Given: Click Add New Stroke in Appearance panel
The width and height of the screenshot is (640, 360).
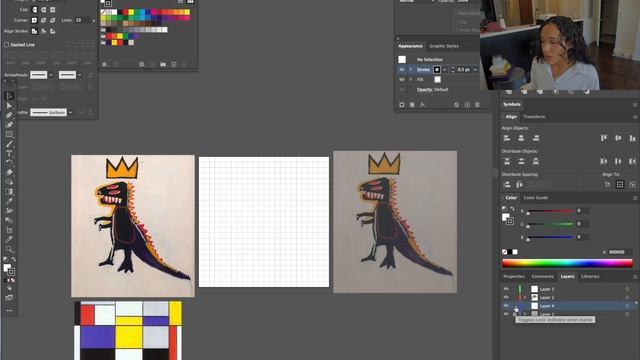Looking at the screenshot, I should [x=402, y=105].
